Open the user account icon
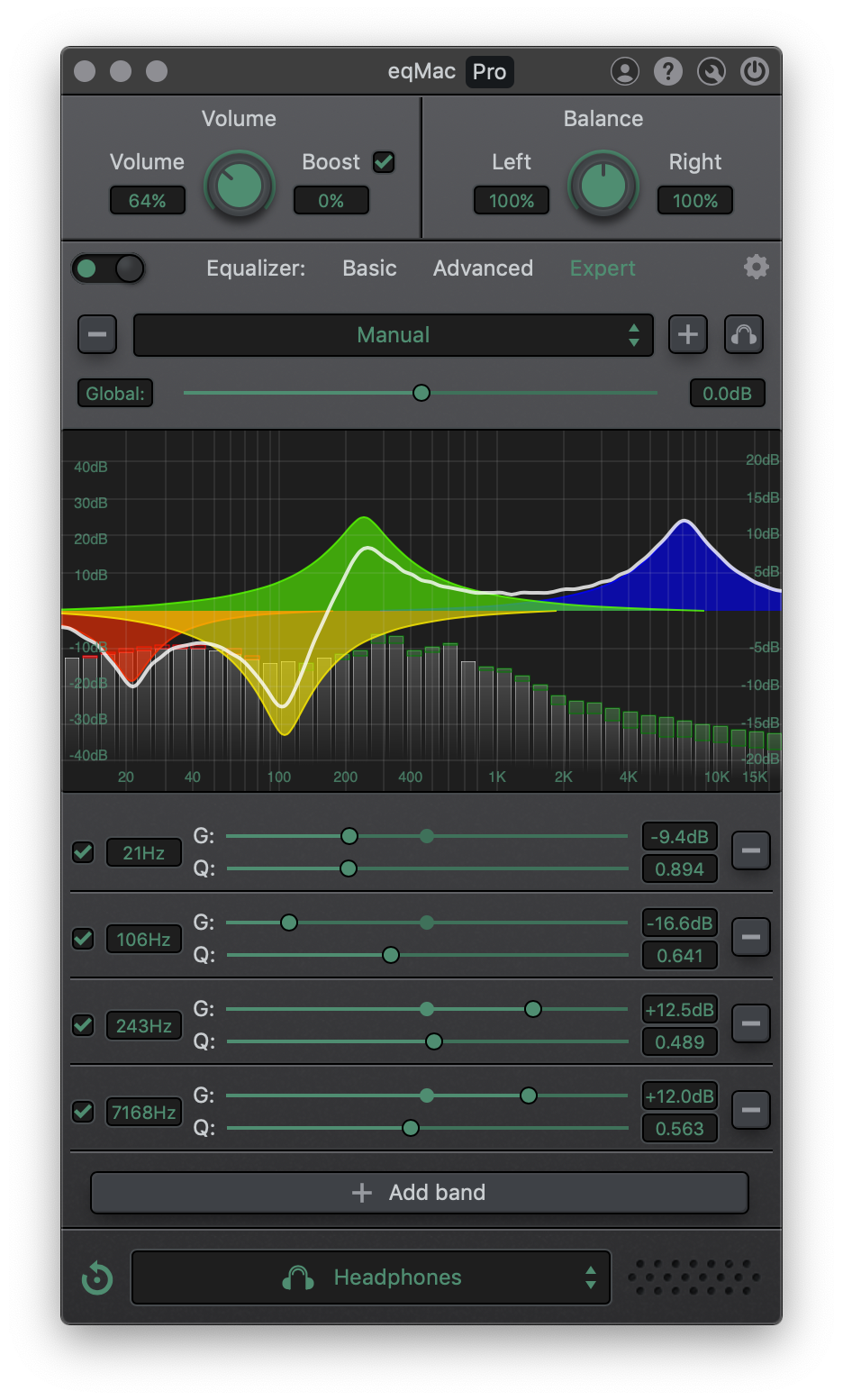 625,71
